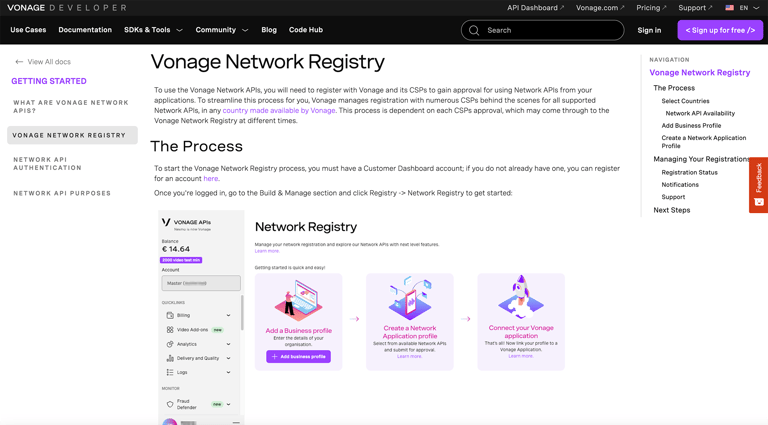Open the Master account selector box
The height and width of the screenshot is (425, 768).
tap(201, 283)
